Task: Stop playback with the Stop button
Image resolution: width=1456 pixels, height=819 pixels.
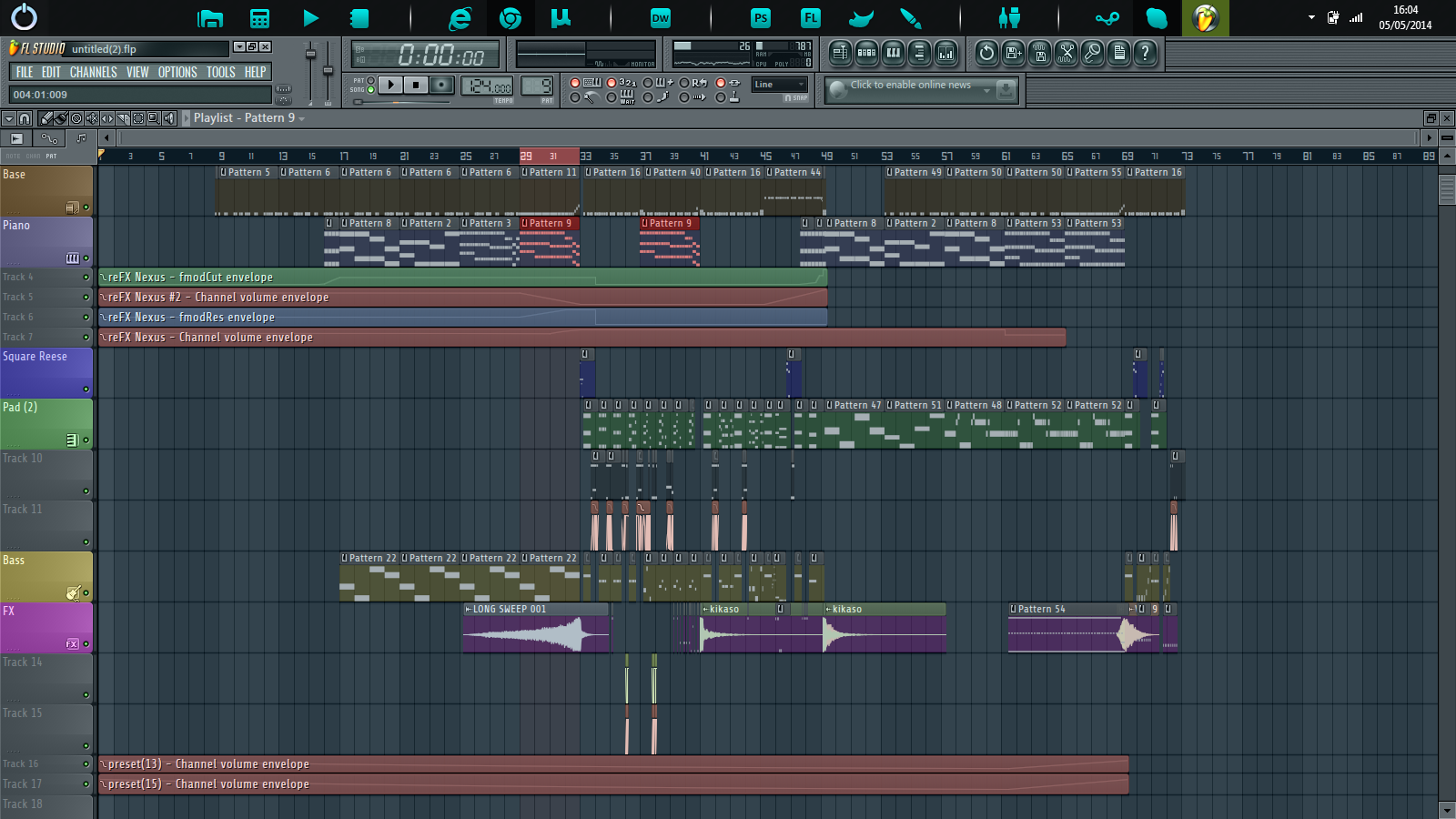Action: pos(415,85)
